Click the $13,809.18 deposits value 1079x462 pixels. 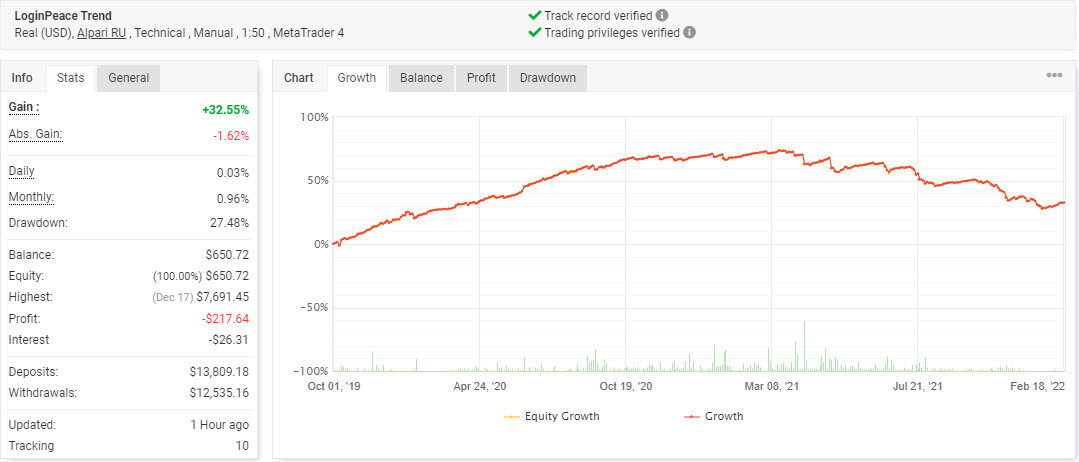pos(220,372)
